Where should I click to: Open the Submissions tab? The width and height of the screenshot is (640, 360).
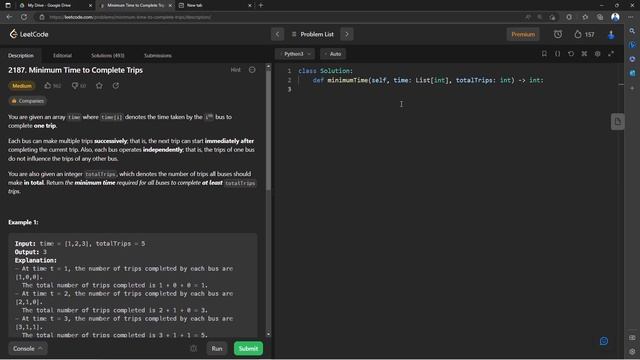pos(158,56)
